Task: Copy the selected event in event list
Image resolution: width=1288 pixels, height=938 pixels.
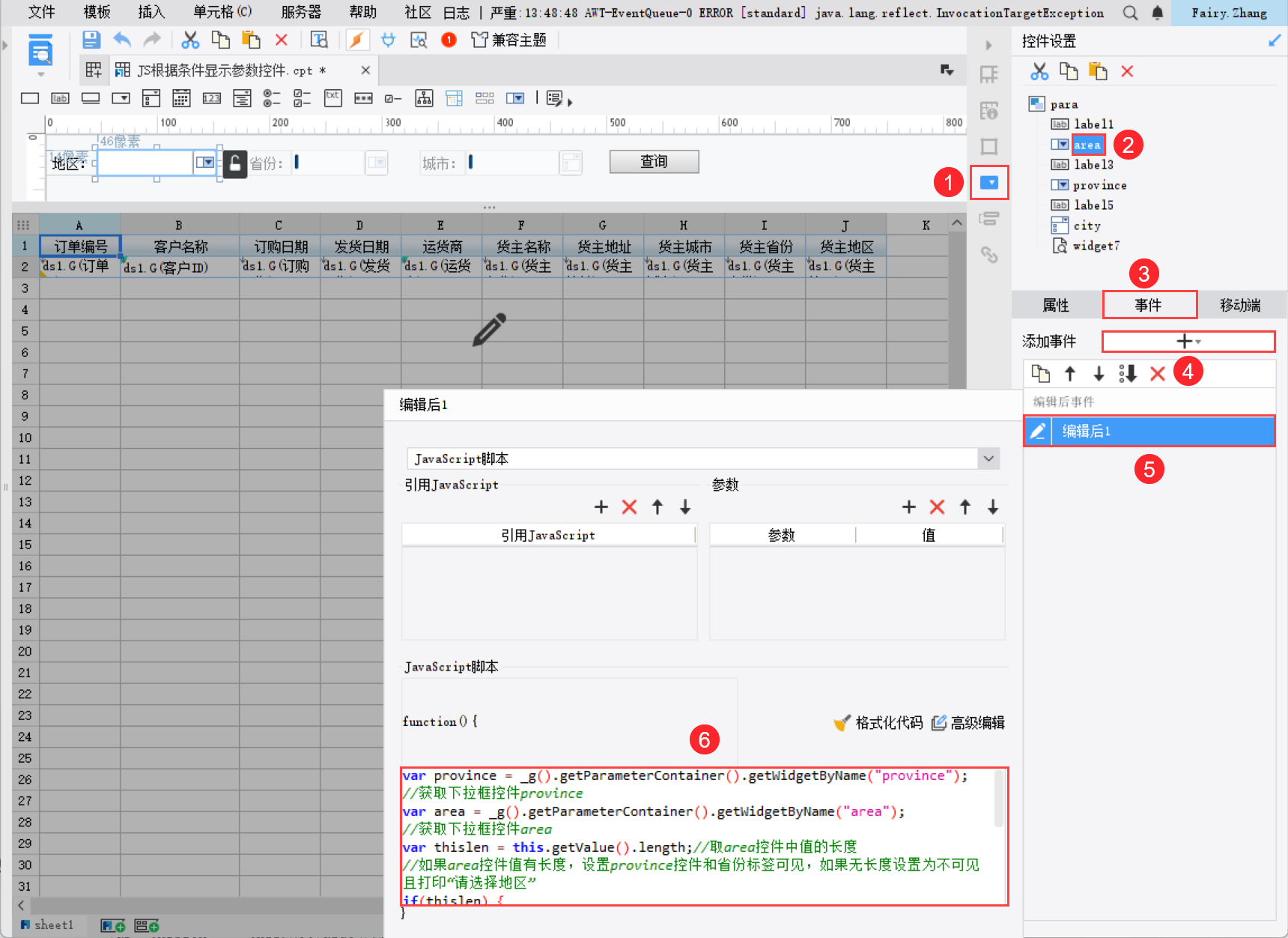Action: click(x=1041, y=373)
